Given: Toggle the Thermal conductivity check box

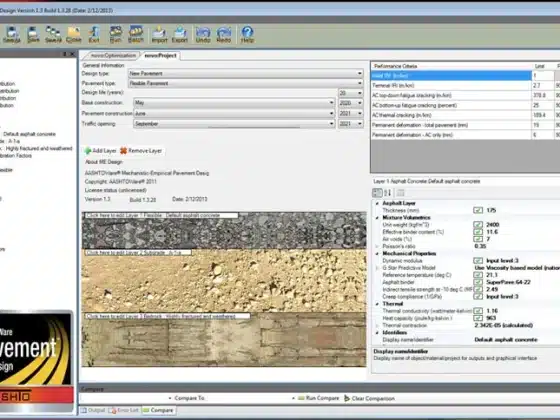Looking at the screenshot, I should coord(478,311).
